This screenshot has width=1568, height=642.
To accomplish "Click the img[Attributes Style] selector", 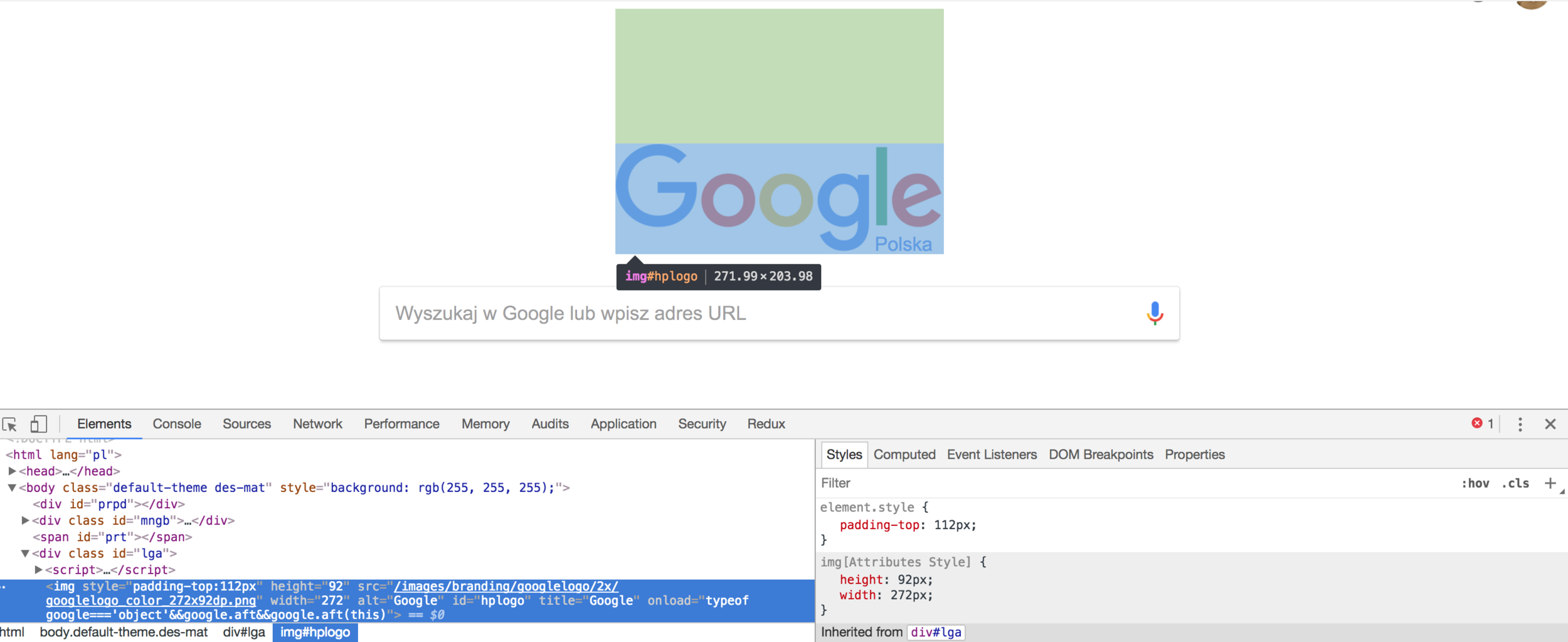I will (x=896, y=562).
